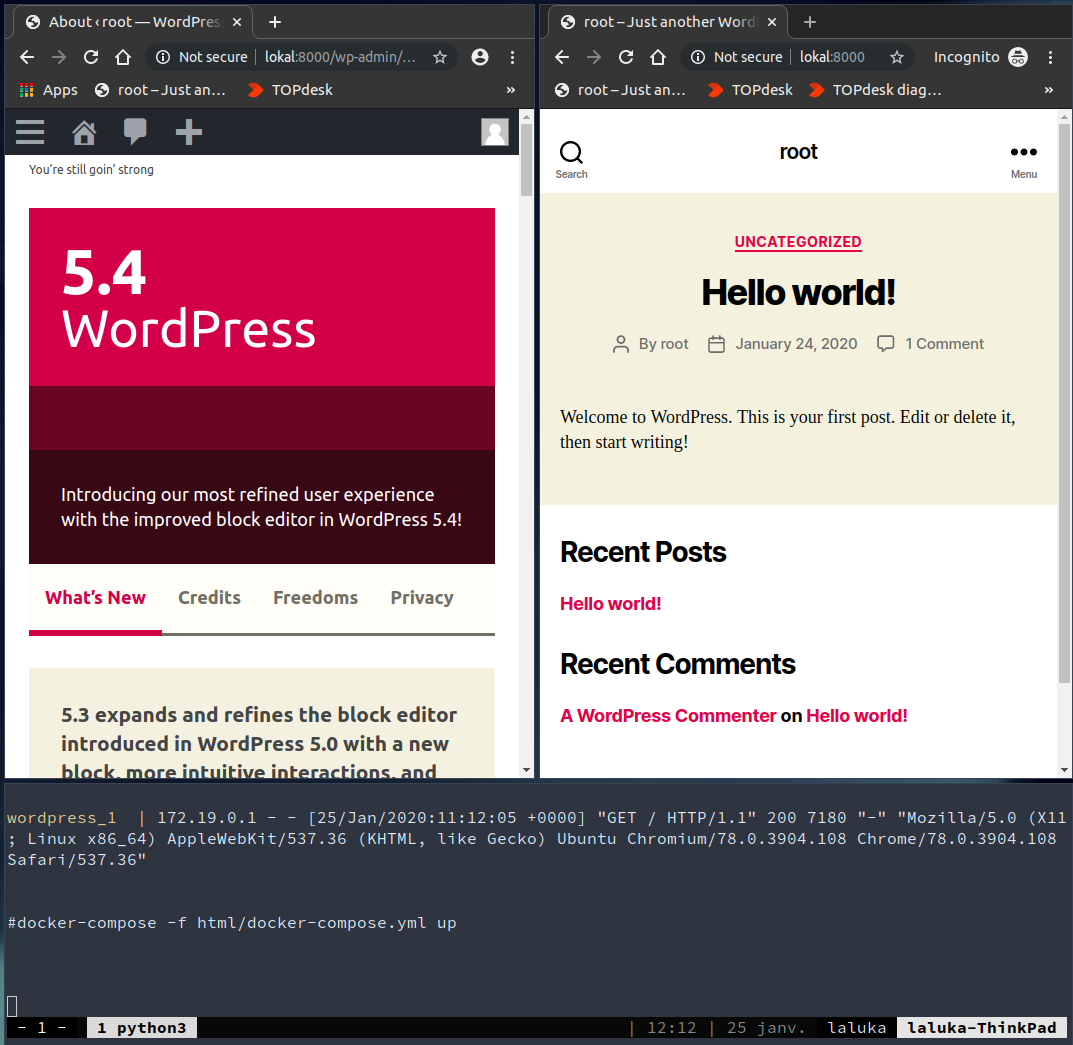The image size is (1073, 1045).
Task: Click laluka-ThinkPad hostname in status bar
Action: point(981,1028)
